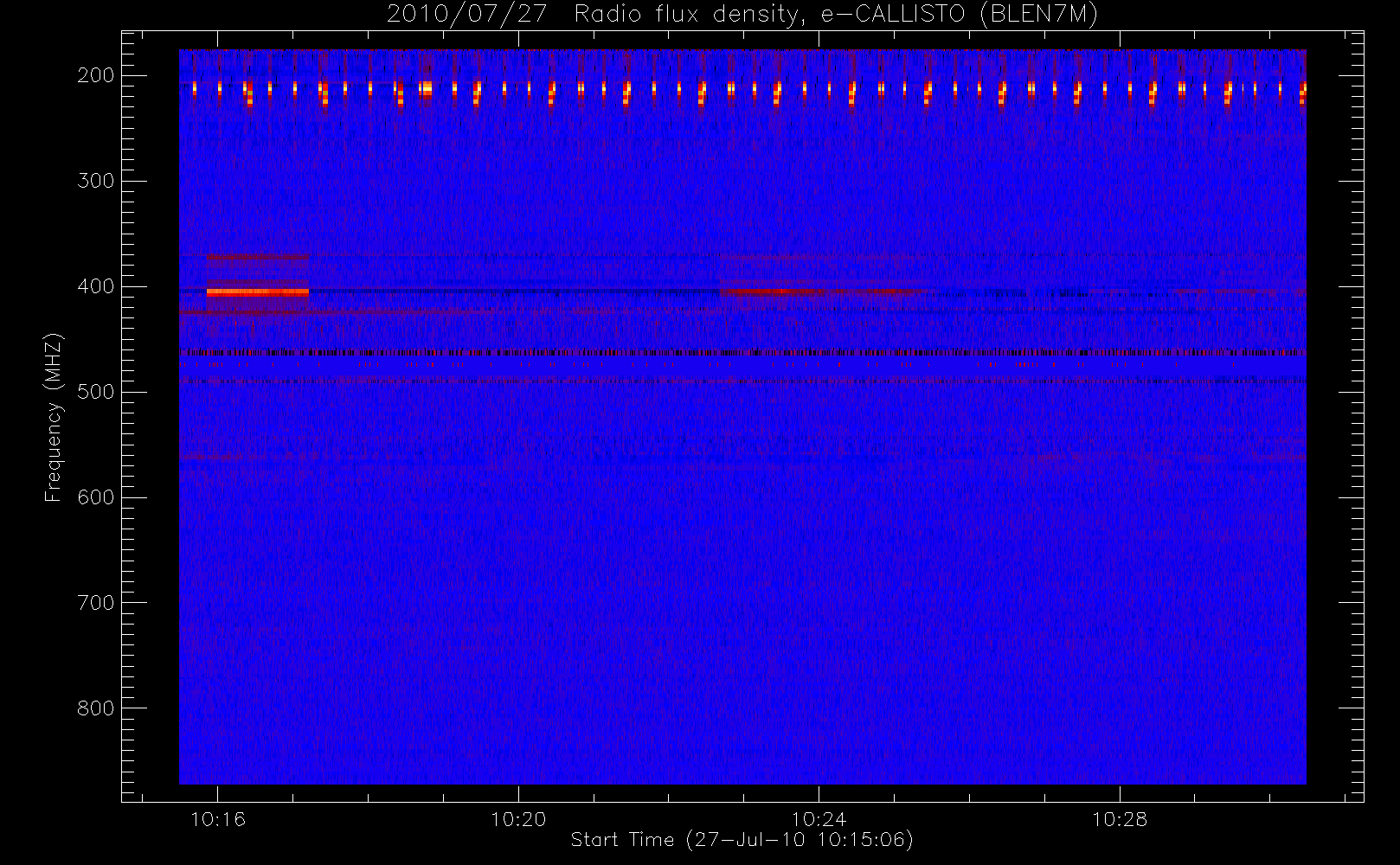Click the 10:16 time tick label
1400x865 pixels.
[x=218, y=819]
